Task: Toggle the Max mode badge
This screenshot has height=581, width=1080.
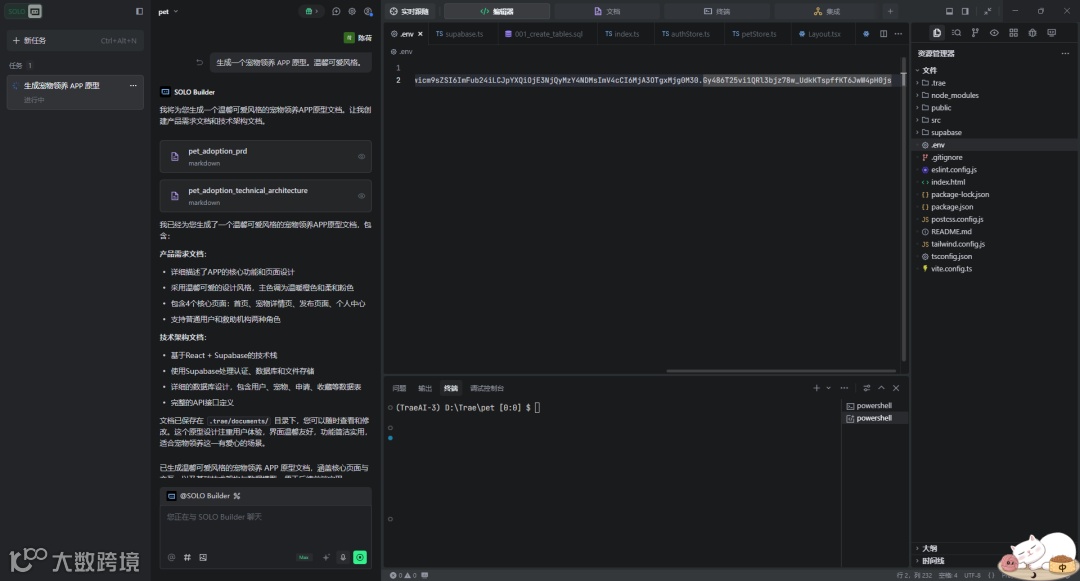Action: [304, 557]
